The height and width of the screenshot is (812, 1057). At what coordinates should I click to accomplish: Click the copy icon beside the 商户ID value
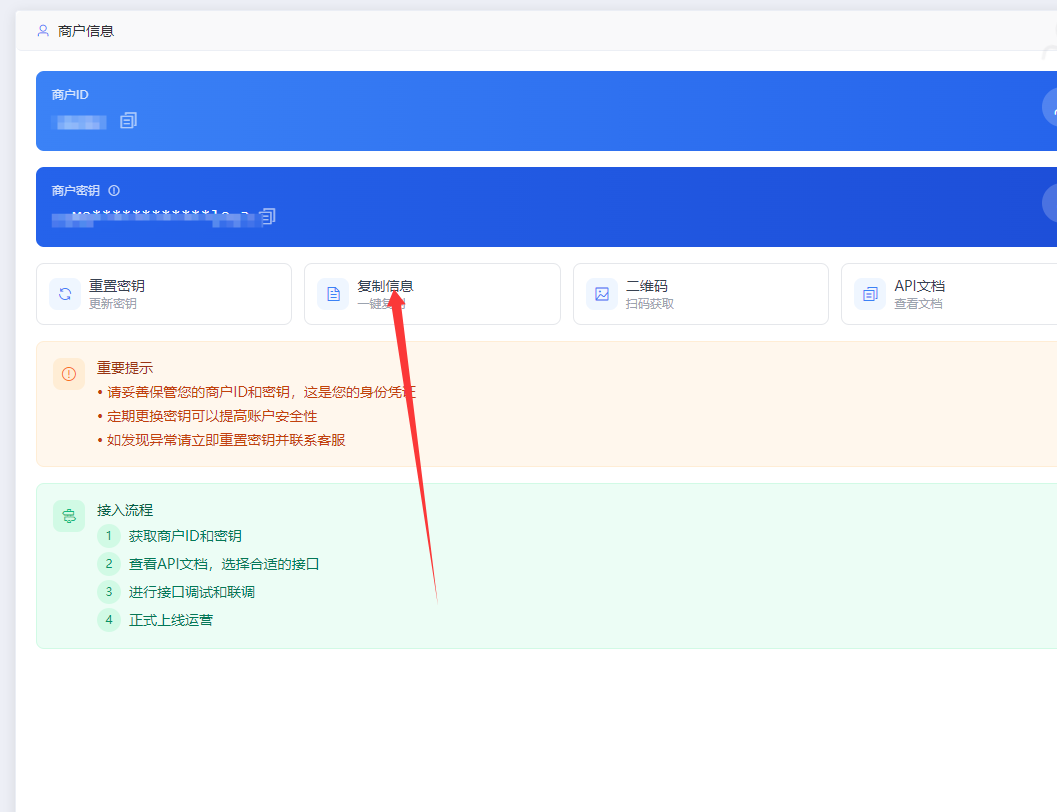coord(128,121)
